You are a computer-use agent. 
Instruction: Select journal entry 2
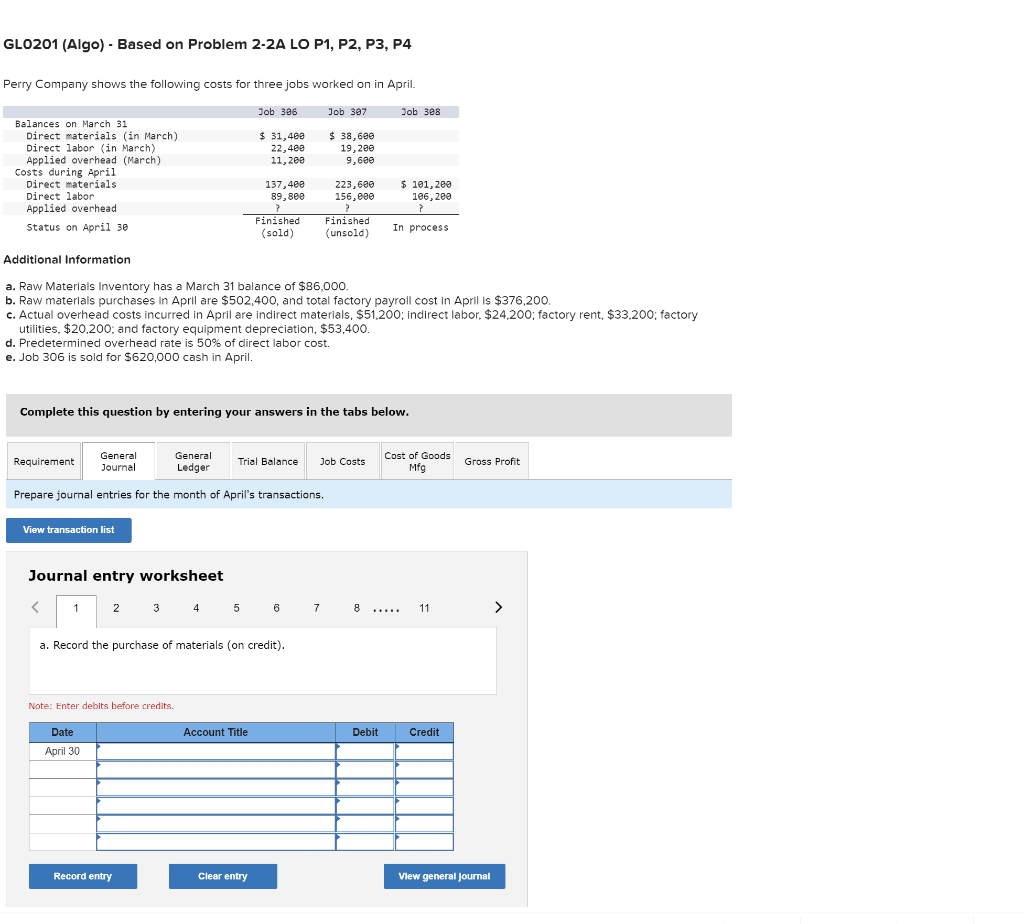[116, 609]
